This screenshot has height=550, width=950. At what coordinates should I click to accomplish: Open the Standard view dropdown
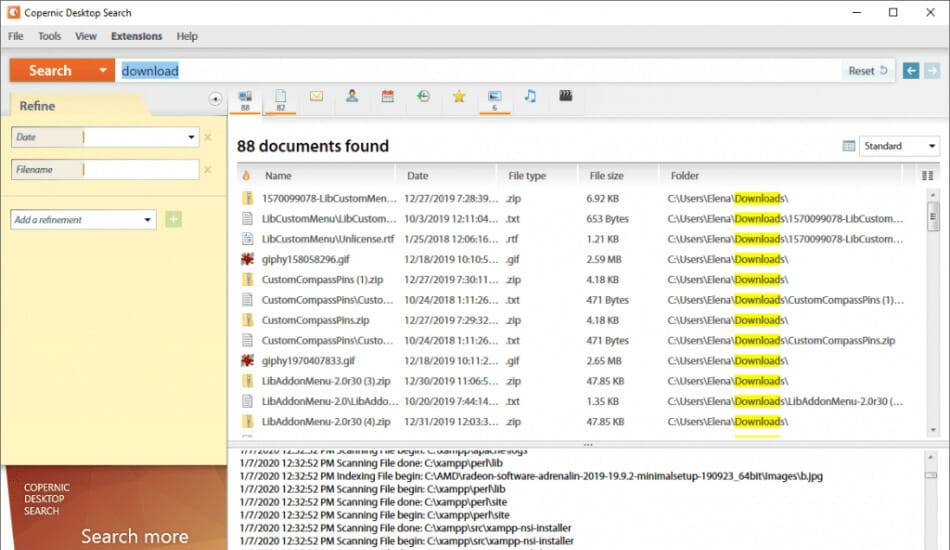pos(932,146)
